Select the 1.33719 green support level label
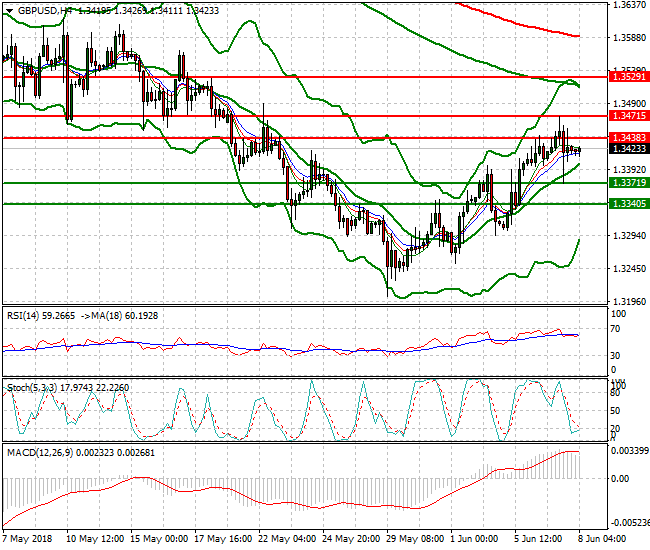 (x=628, y=183)
